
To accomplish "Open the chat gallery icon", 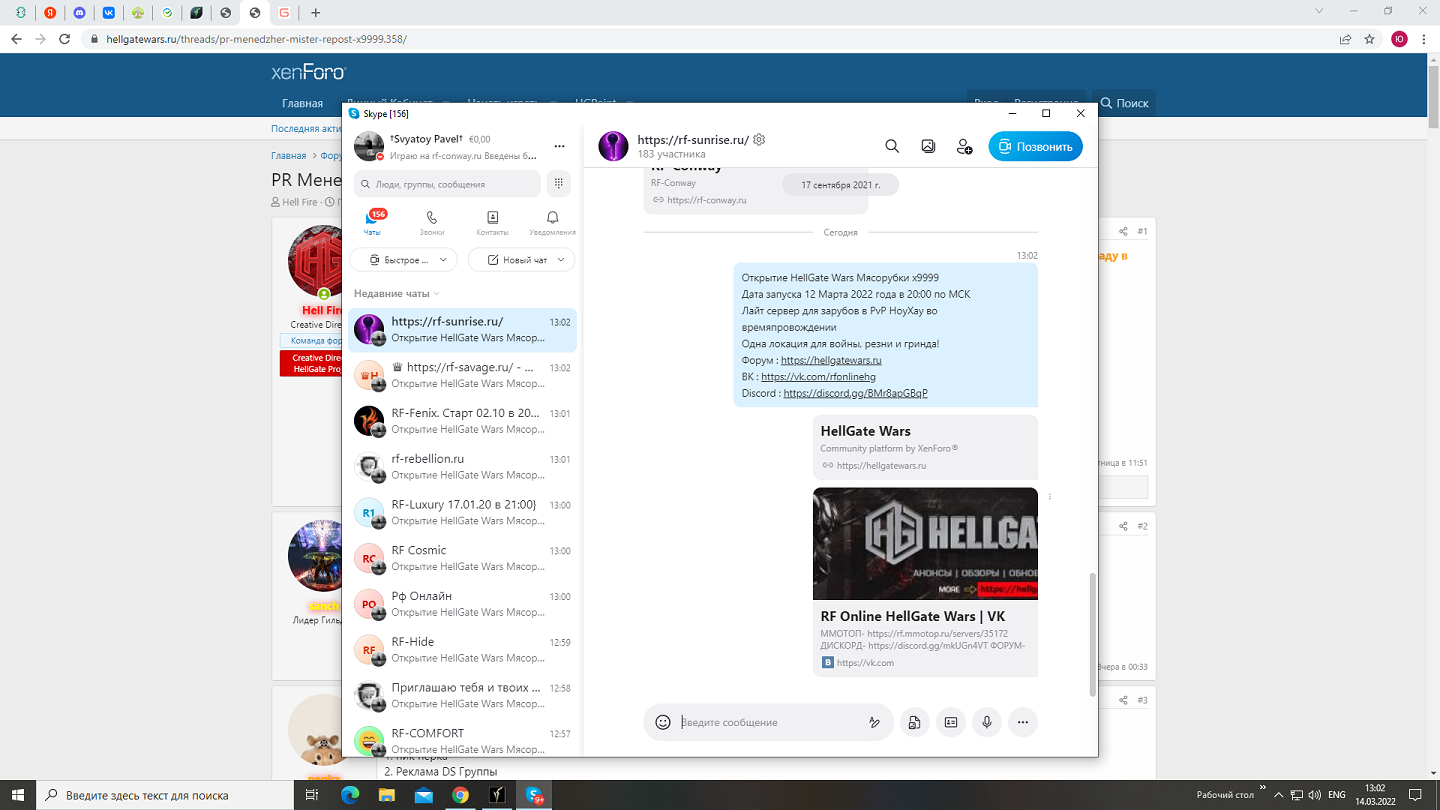I will 928,146.
